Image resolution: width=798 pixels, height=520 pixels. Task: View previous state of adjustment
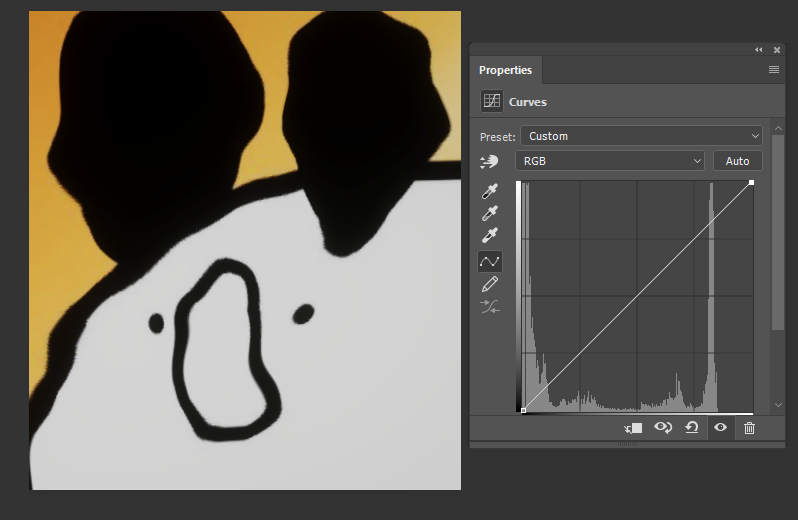(663, 427)
